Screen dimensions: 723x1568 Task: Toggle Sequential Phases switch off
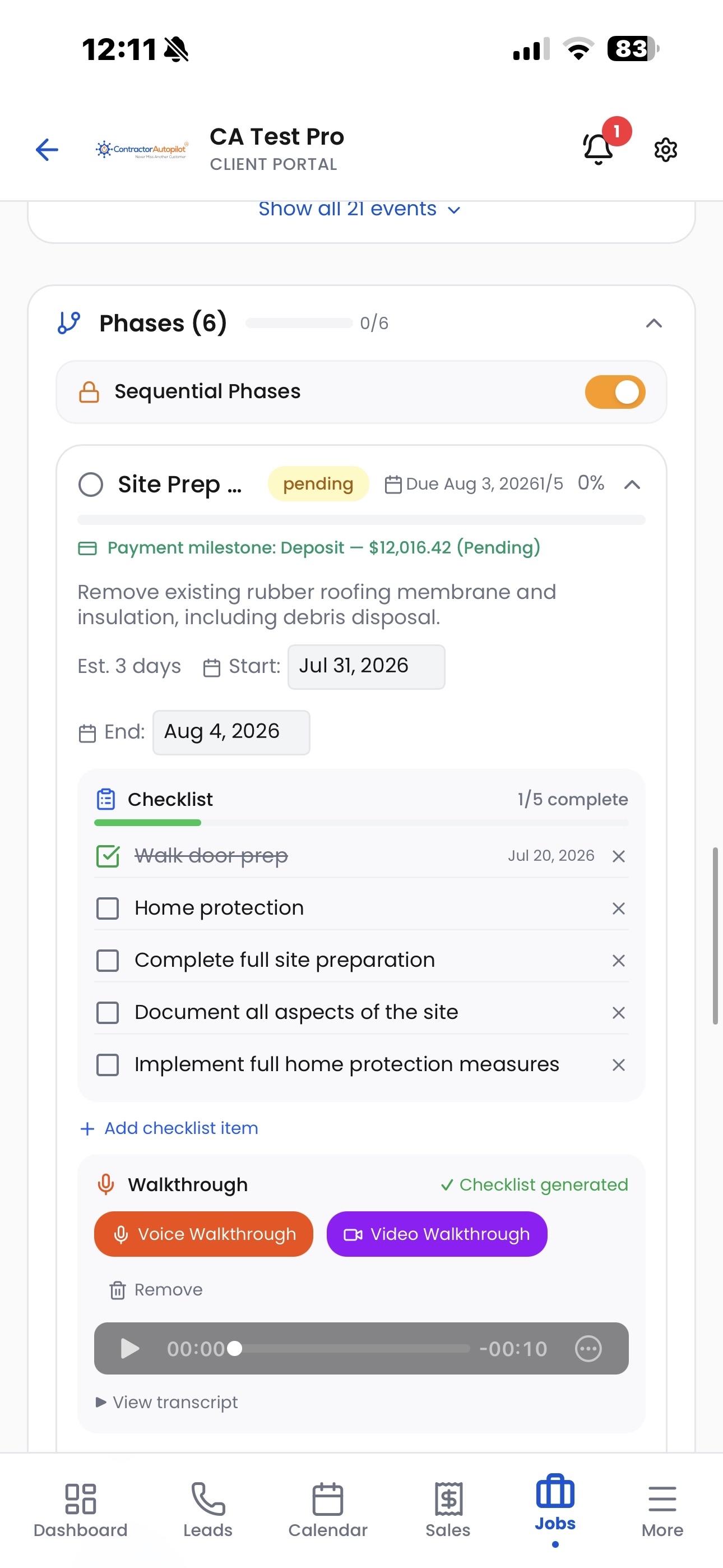coord(615,391)
